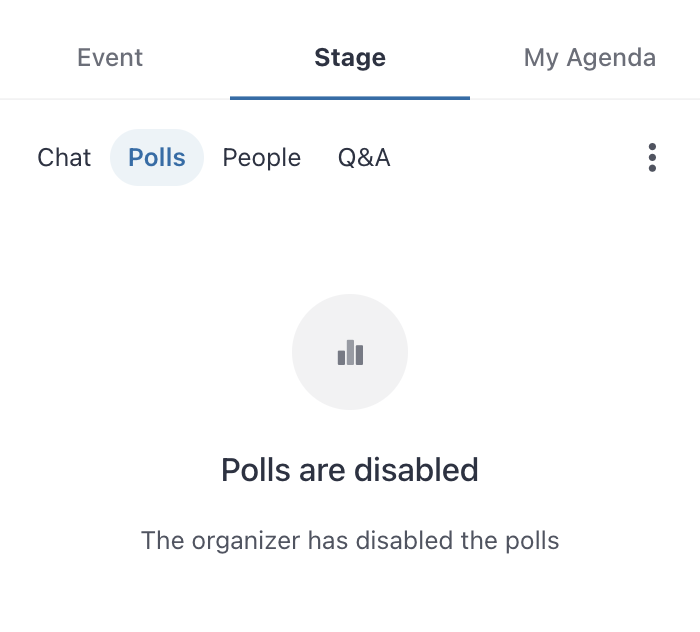Open the Q&A section

click(x=364, y=158)
